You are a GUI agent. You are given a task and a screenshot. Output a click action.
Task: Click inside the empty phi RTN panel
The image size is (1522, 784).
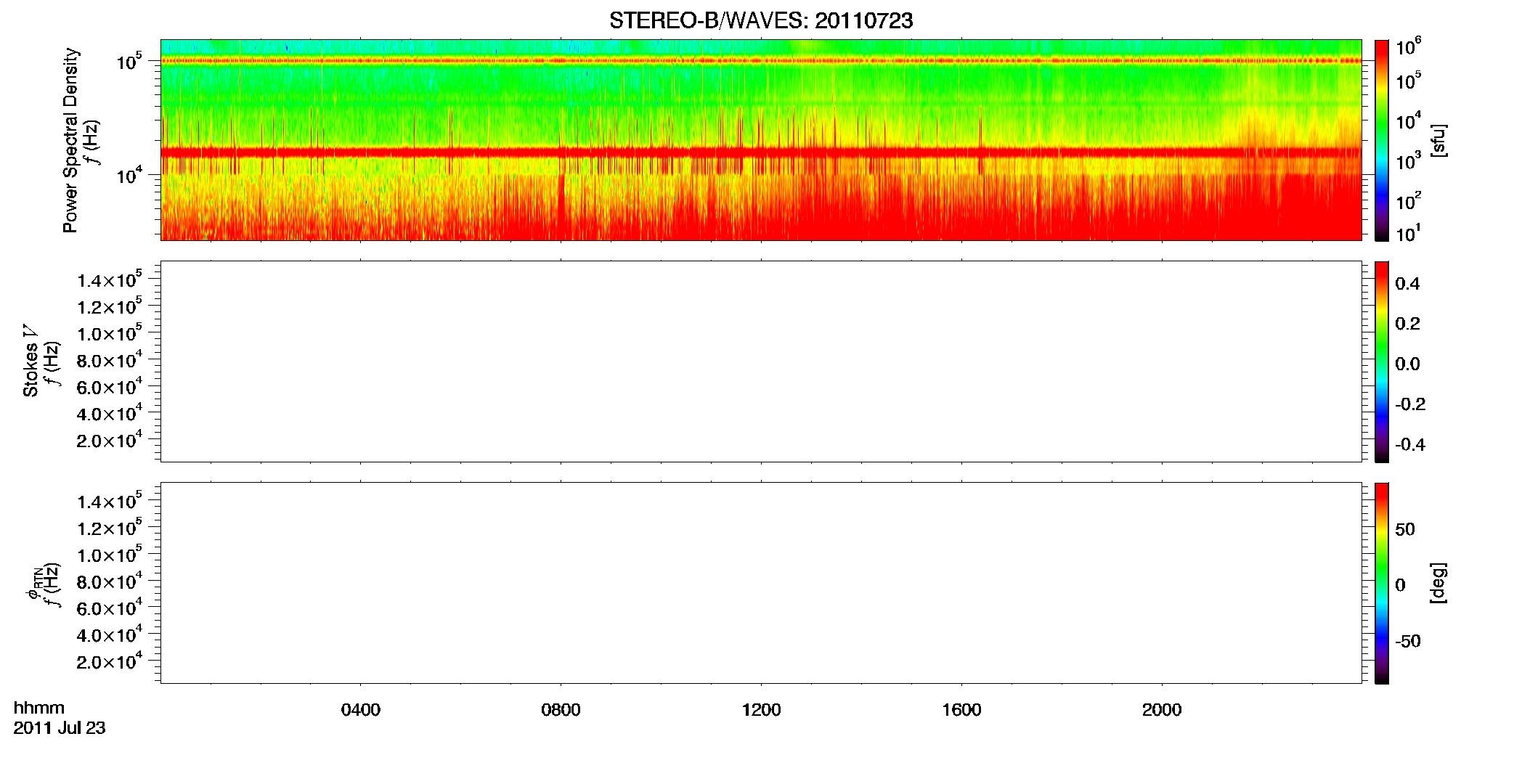point(760,583)
